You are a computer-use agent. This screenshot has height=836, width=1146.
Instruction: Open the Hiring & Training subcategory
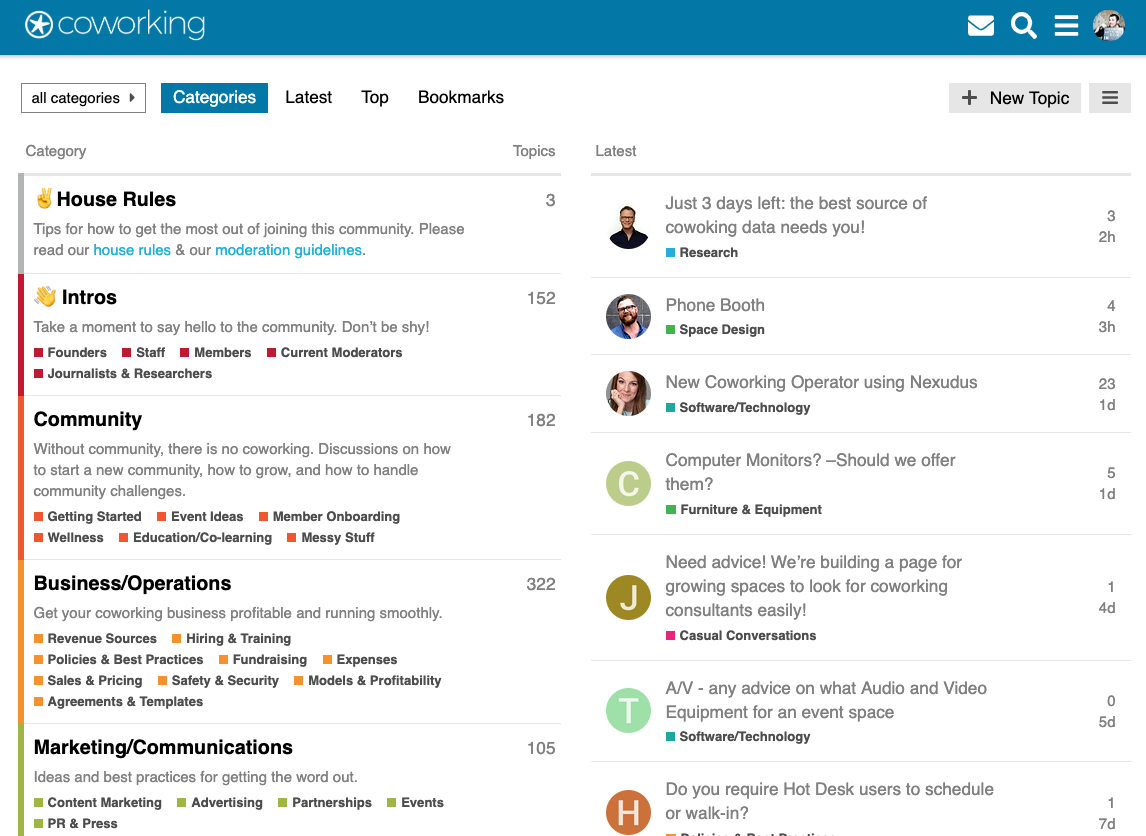232,639
